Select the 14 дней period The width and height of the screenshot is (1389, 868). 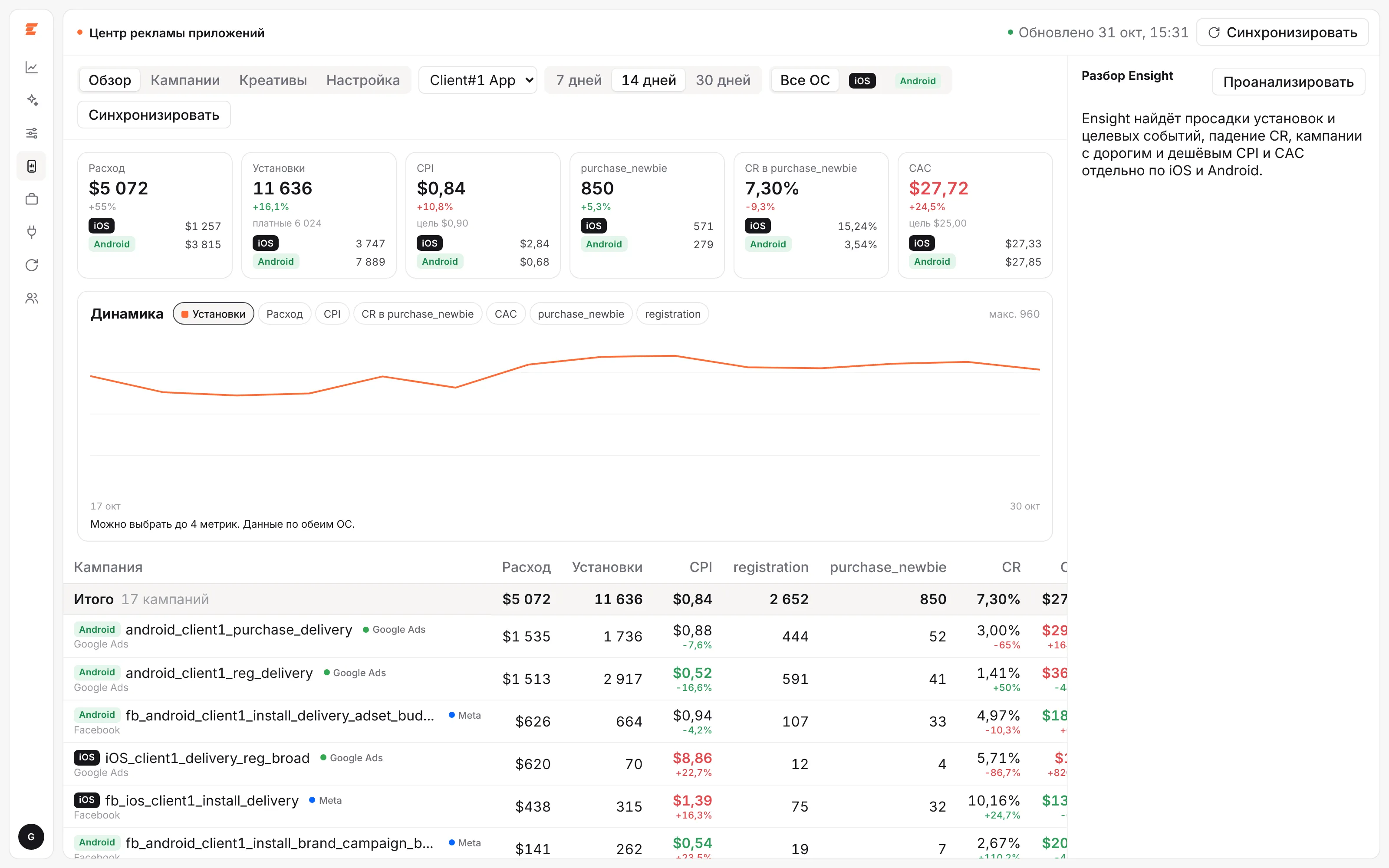click(648, 80)
